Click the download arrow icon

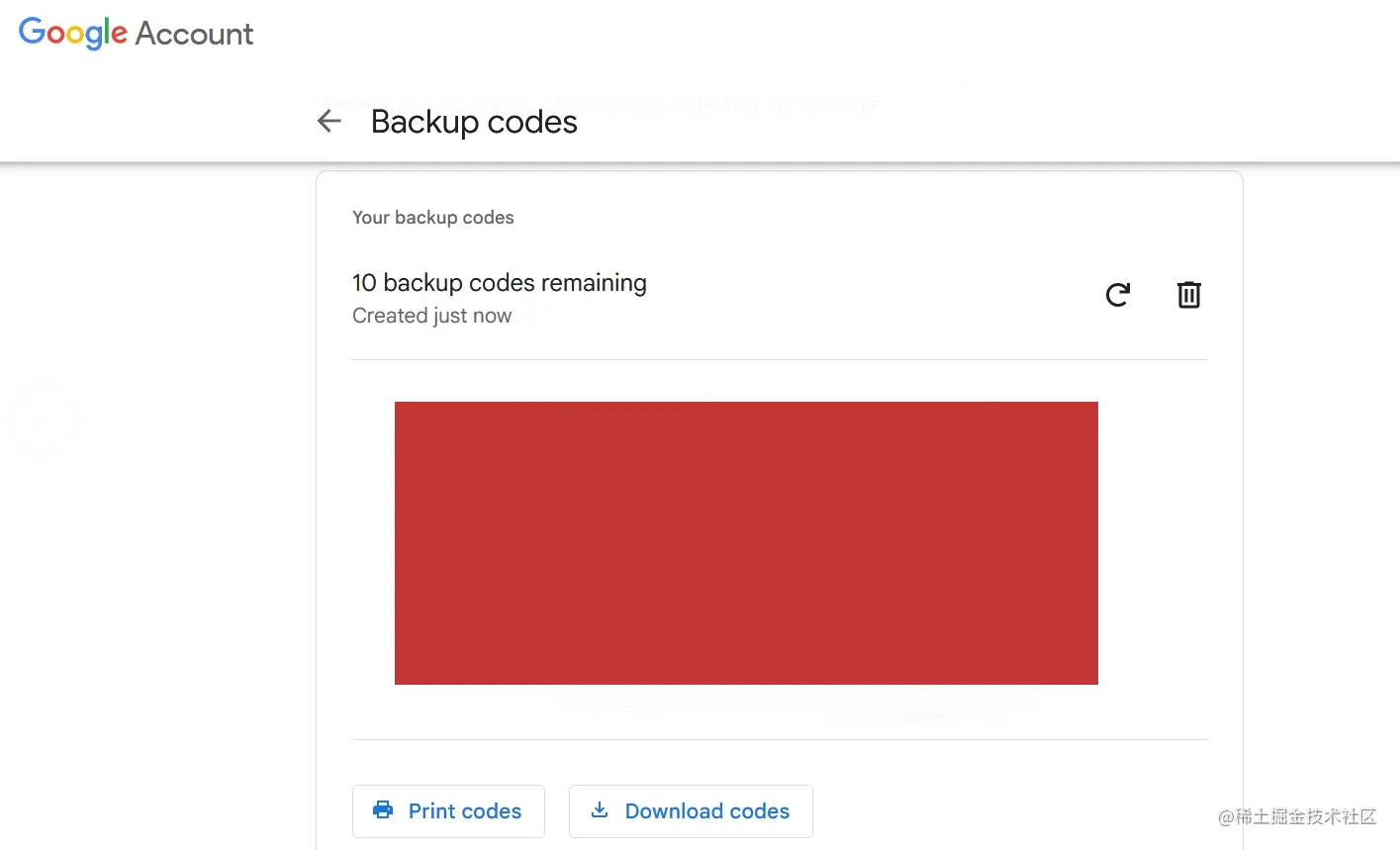(600, 810)
